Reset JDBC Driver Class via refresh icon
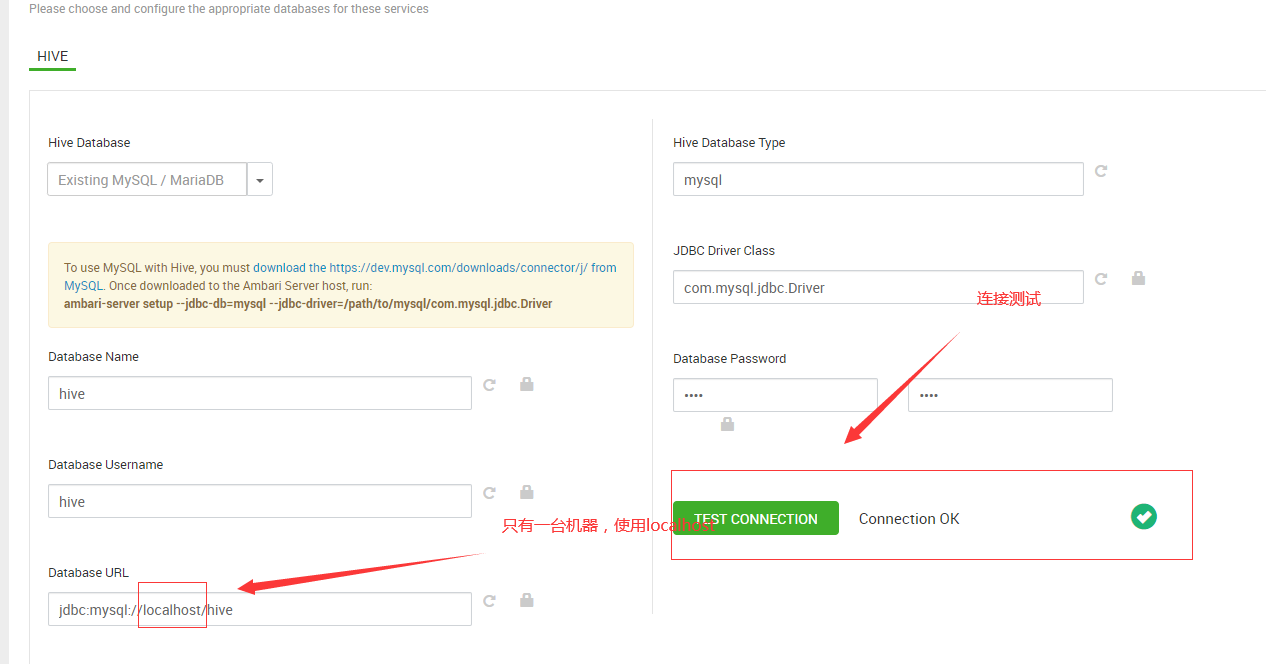 1101,279
